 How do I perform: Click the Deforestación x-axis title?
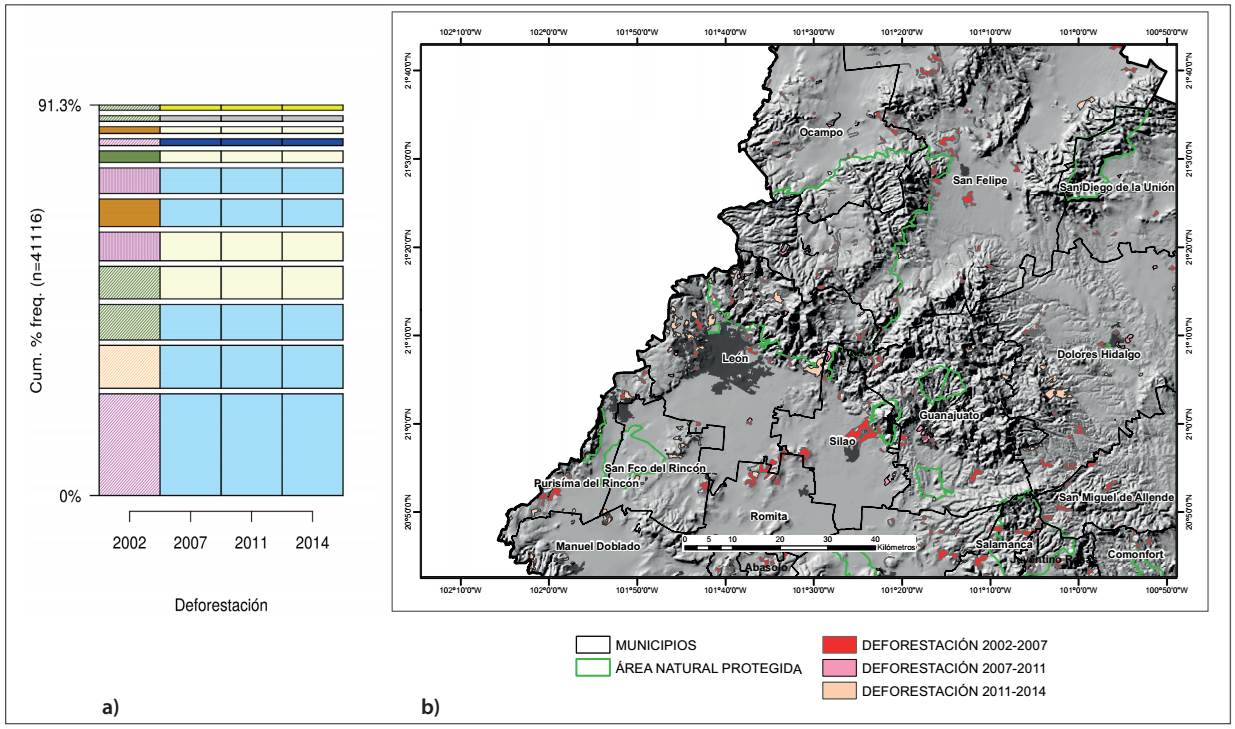point(221,605)
